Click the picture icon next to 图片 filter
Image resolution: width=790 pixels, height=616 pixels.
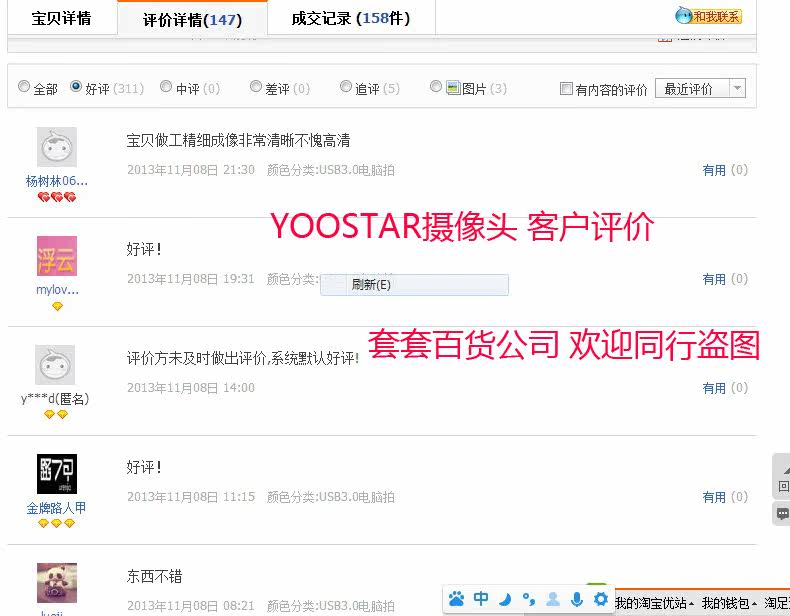point(453,88)
